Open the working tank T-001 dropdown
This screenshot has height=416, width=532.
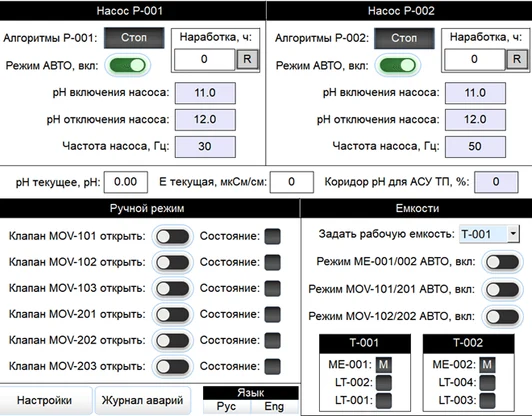tap(489, 234)
